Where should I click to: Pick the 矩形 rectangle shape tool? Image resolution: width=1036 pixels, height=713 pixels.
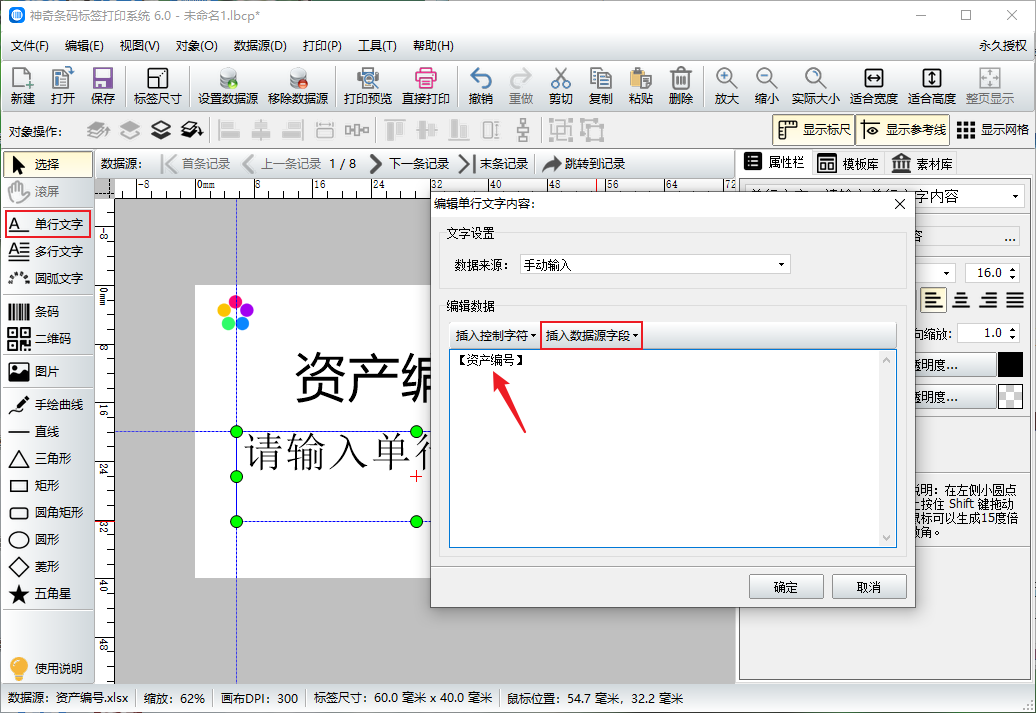[48, 486]
